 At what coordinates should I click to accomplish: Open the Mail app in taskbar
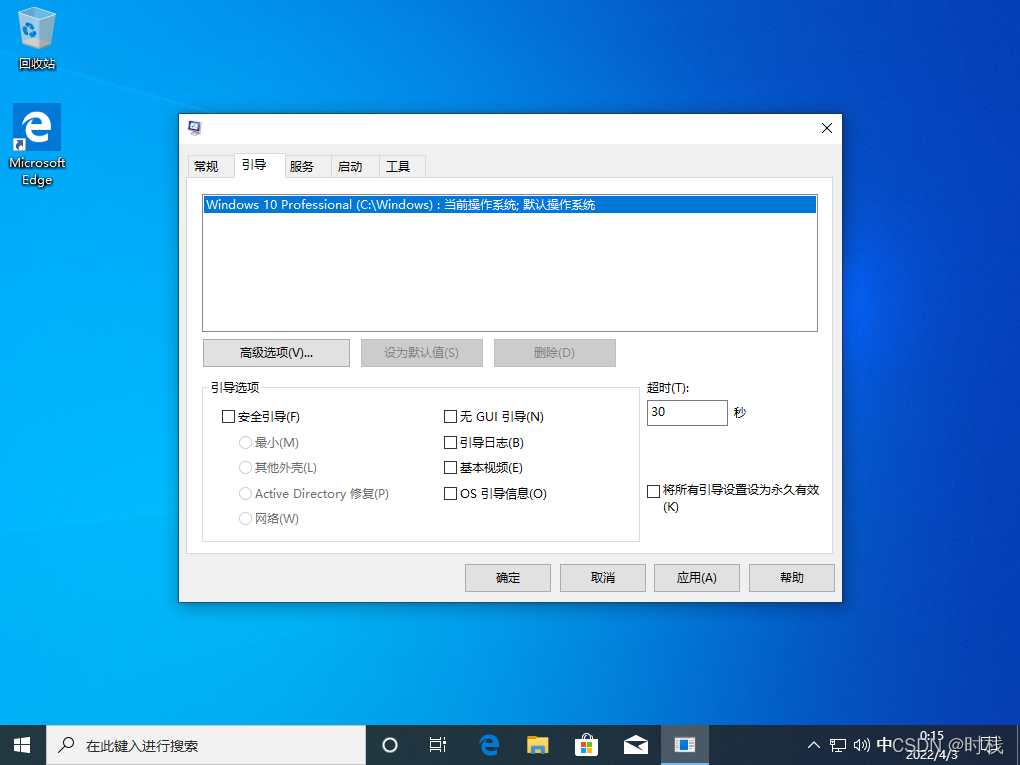(635, 745)
